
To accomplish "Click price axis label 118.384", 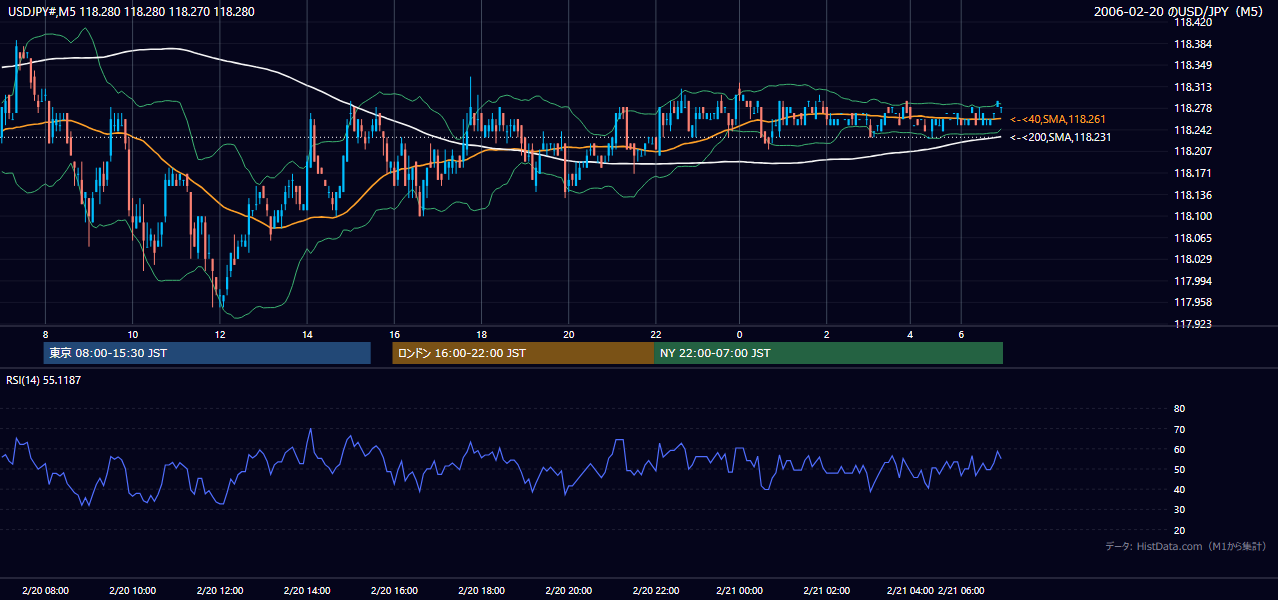I will click(x=1193, y=44).
